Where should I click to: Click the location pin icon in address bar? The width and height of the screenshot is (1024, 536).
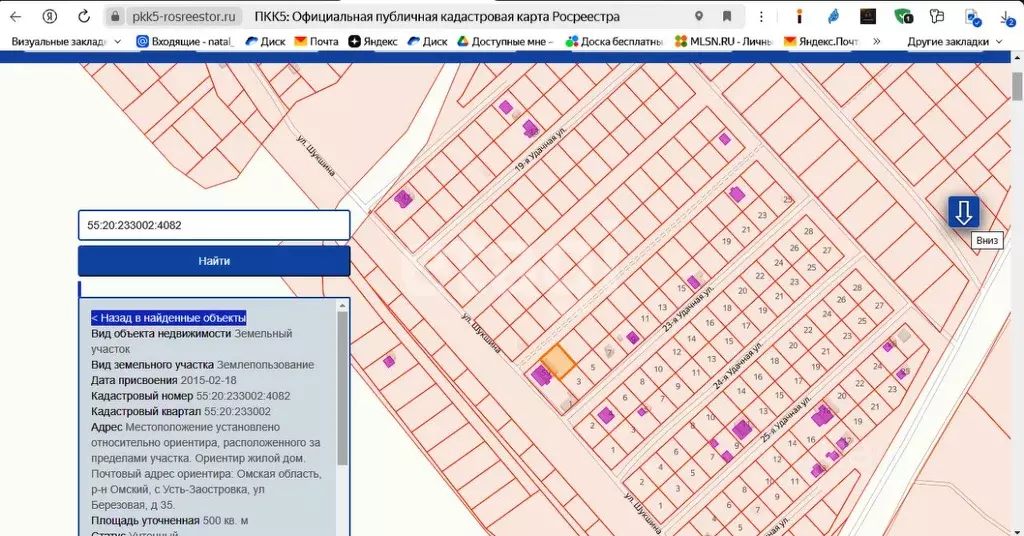pos(698,17)
